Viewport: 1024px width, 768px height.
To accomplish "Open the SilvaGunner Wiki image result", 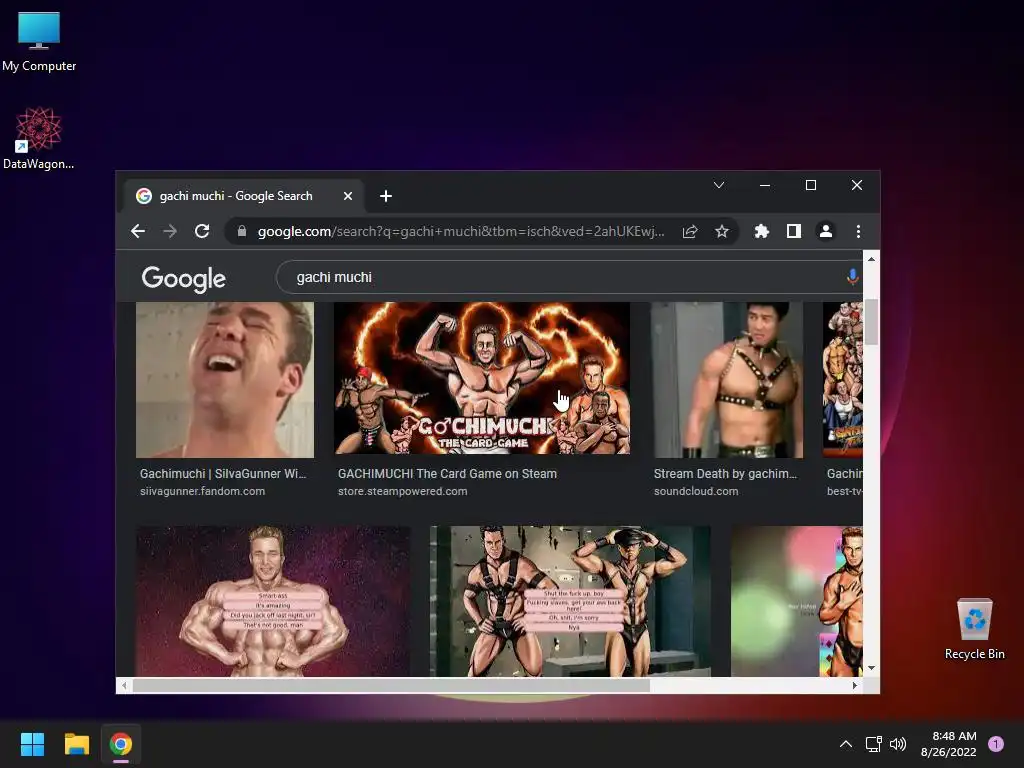I will (x=225, y=379).
